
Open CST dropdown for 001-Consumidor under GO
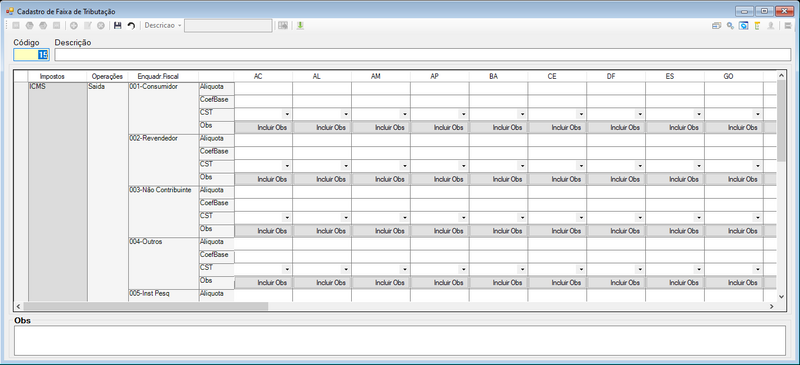[758, 115]
